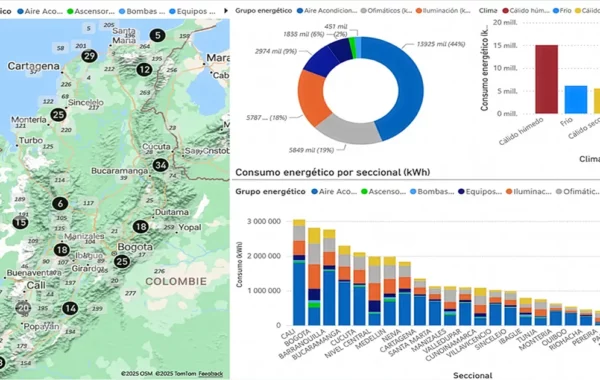600x380 pixels.
Task: Click the CARTAGENA axis label
Action: coord(398,340)
